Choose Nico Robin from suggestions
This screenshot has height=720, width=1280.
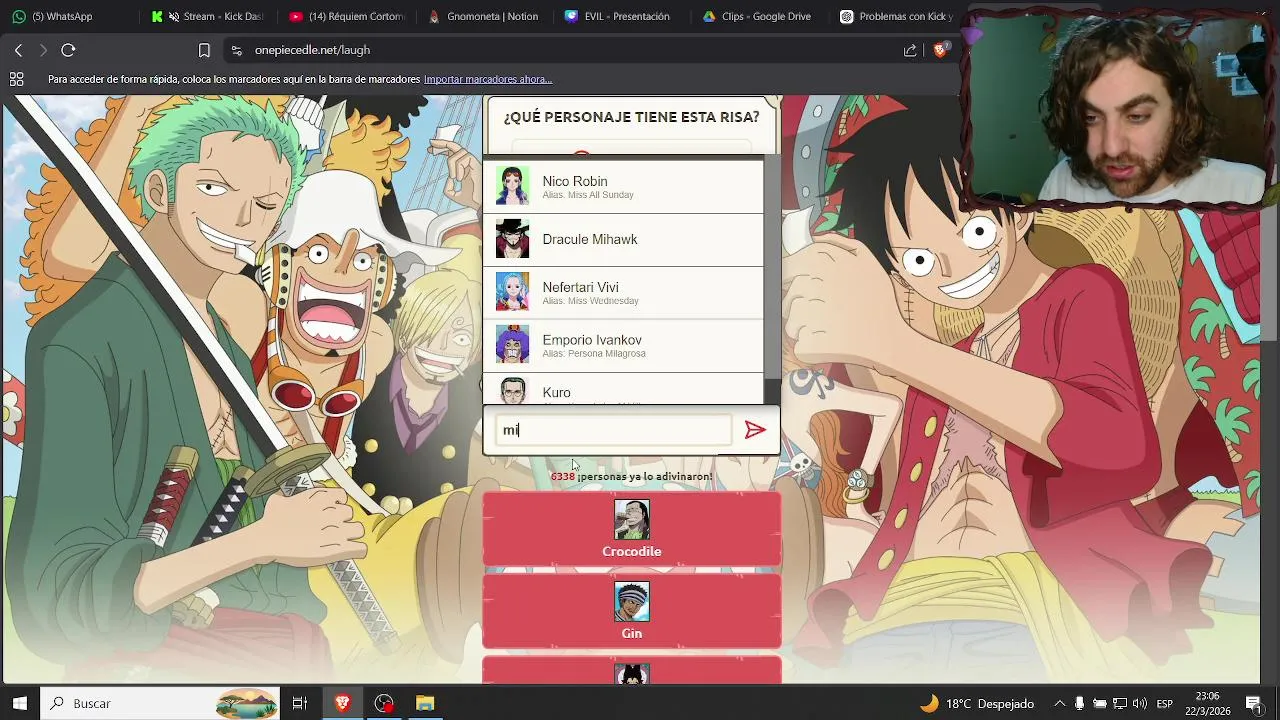623,187
